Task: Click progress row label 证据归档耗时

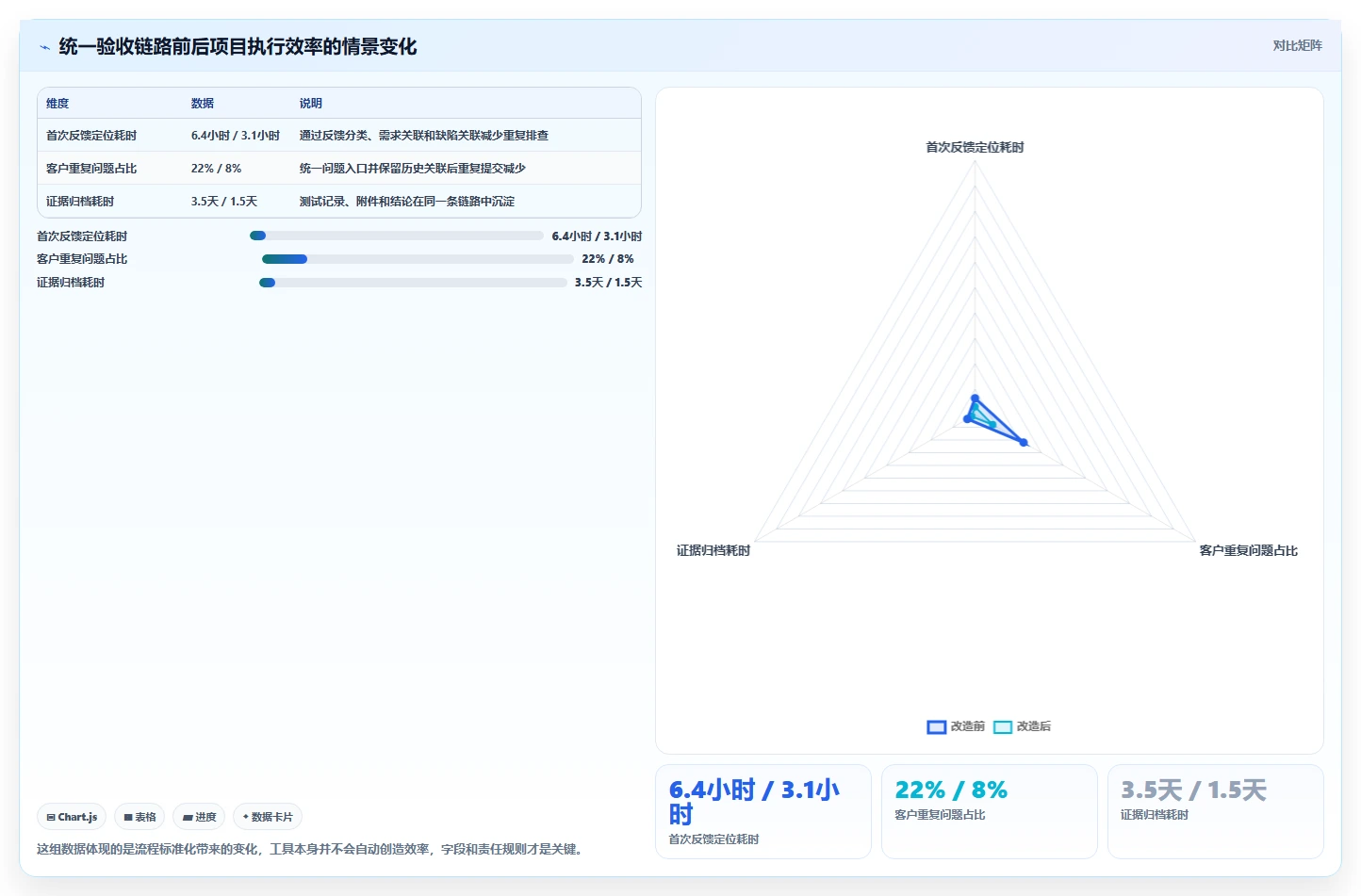Action: click(71, 283)
